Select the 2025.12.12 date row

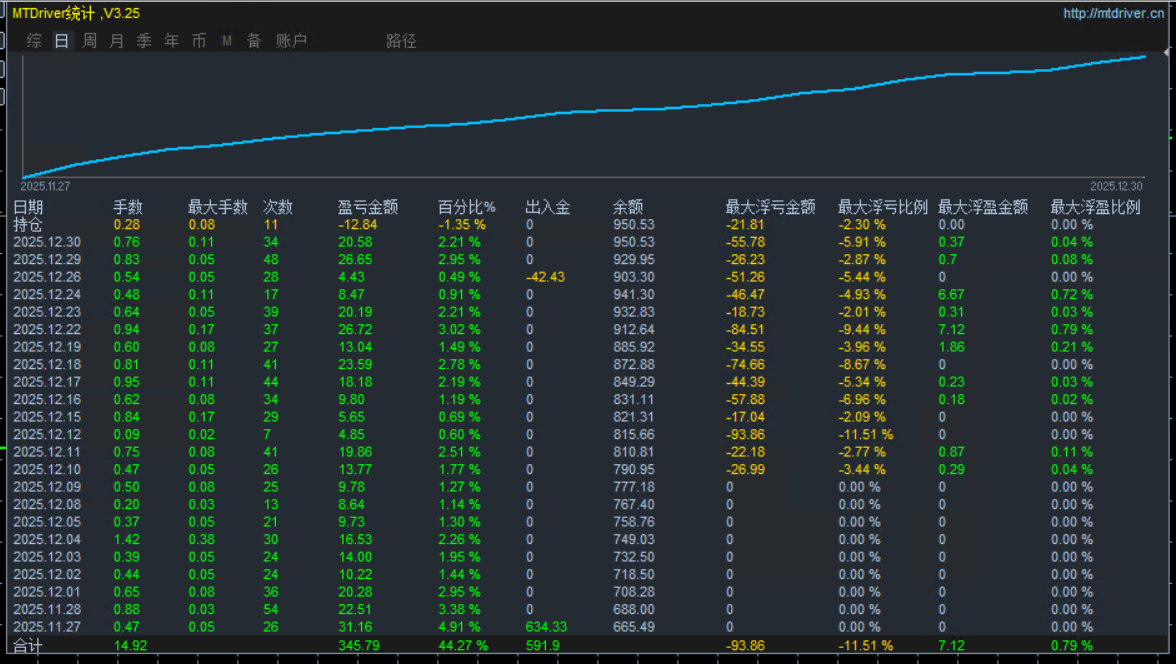(588, 434)
